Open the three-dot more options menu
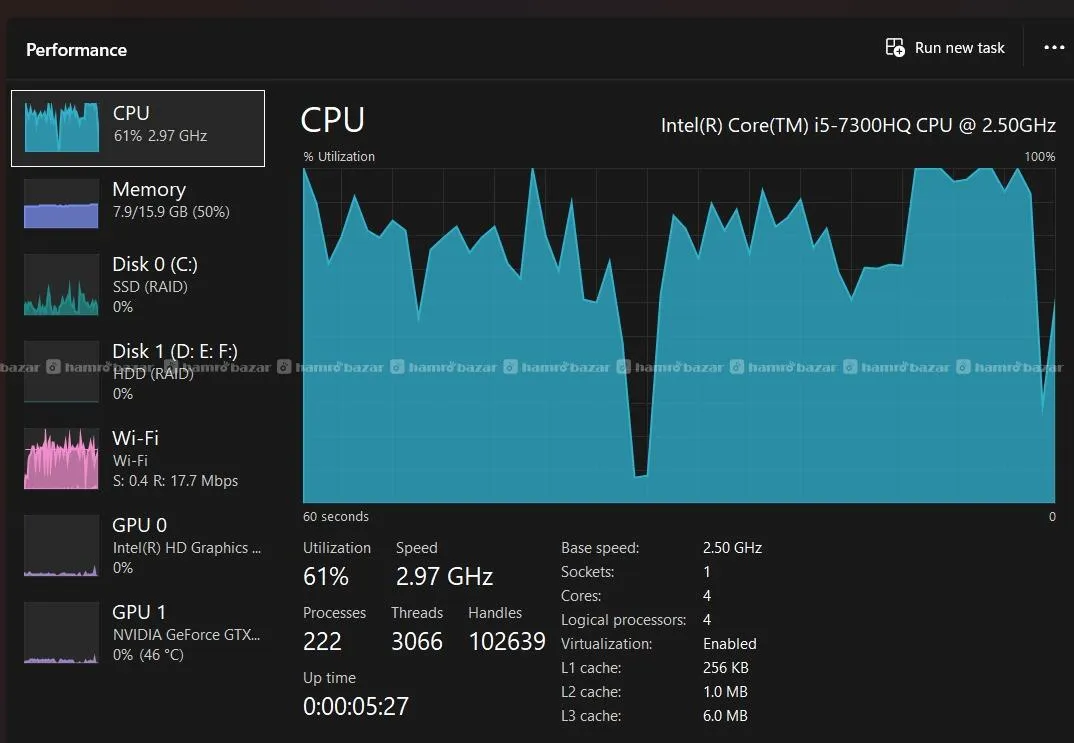This screenshot has height=743, width=1074. tap(1054, 48)
